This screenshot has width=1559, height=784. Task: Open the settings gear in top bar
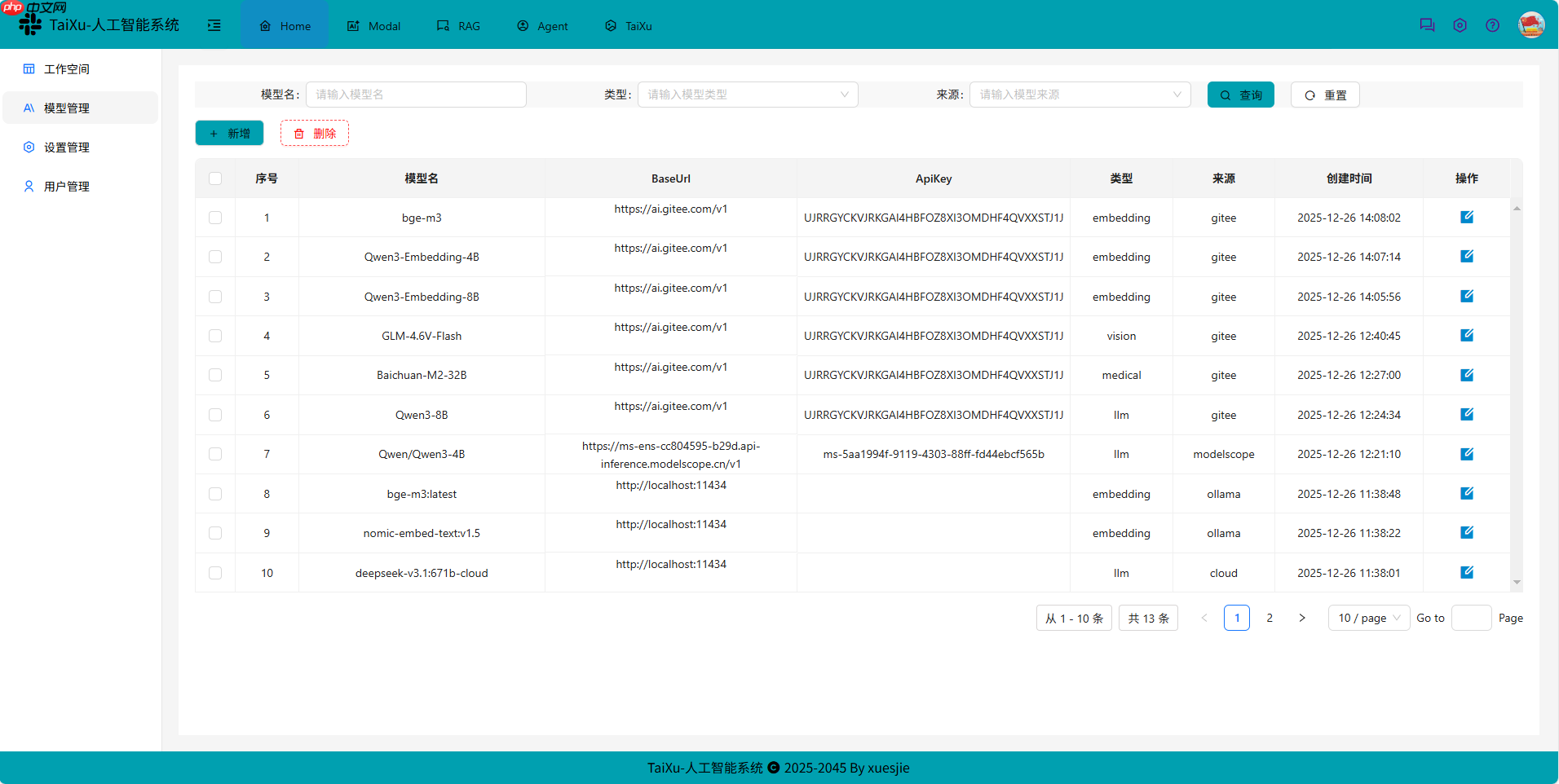point(1460,25)
